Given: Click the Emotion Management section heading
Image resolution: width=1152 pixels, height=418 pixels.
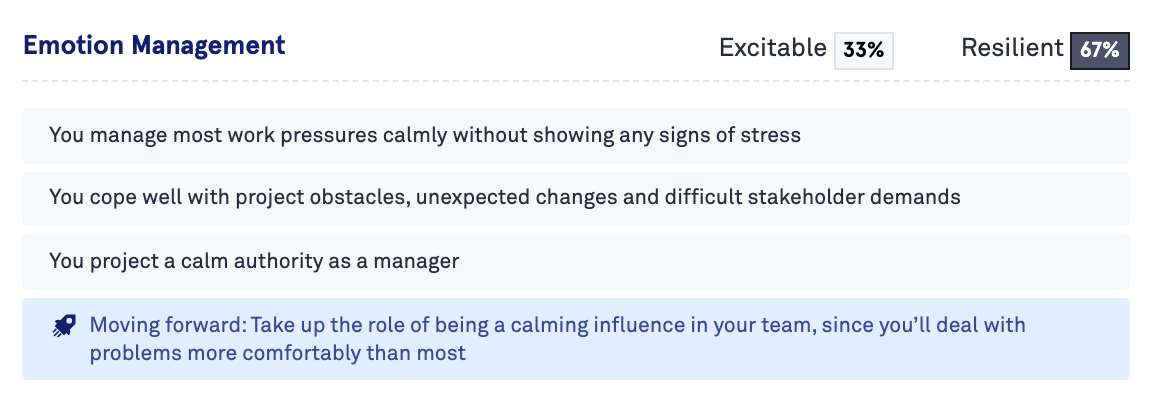Looking at the screenshot, I should [154, 45].
